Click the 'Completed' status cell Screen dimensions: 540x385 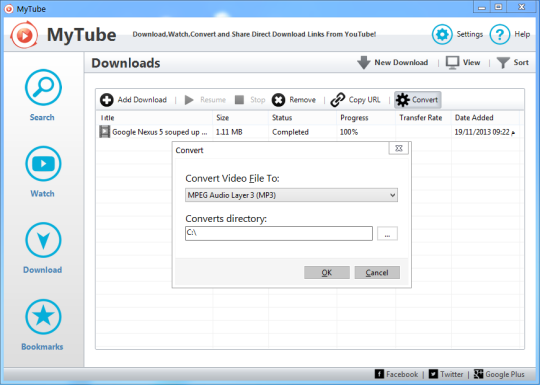(x=290, y=132)
